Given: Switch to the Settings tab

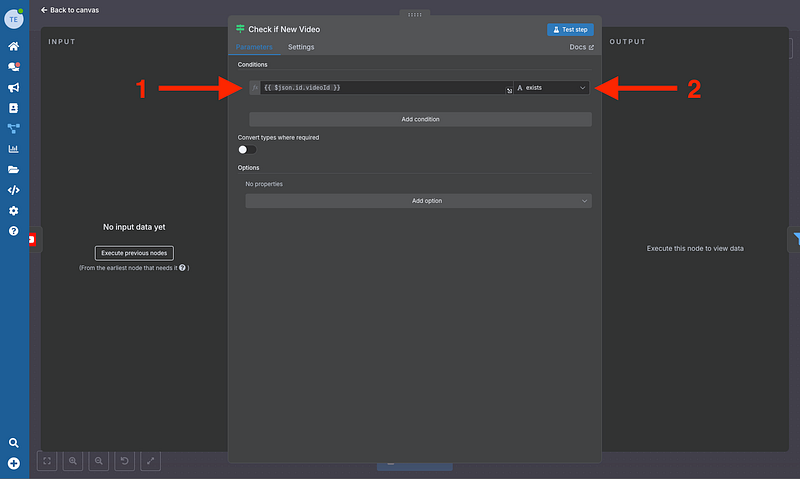Looking at the screenshot, I should coord(301,47).
